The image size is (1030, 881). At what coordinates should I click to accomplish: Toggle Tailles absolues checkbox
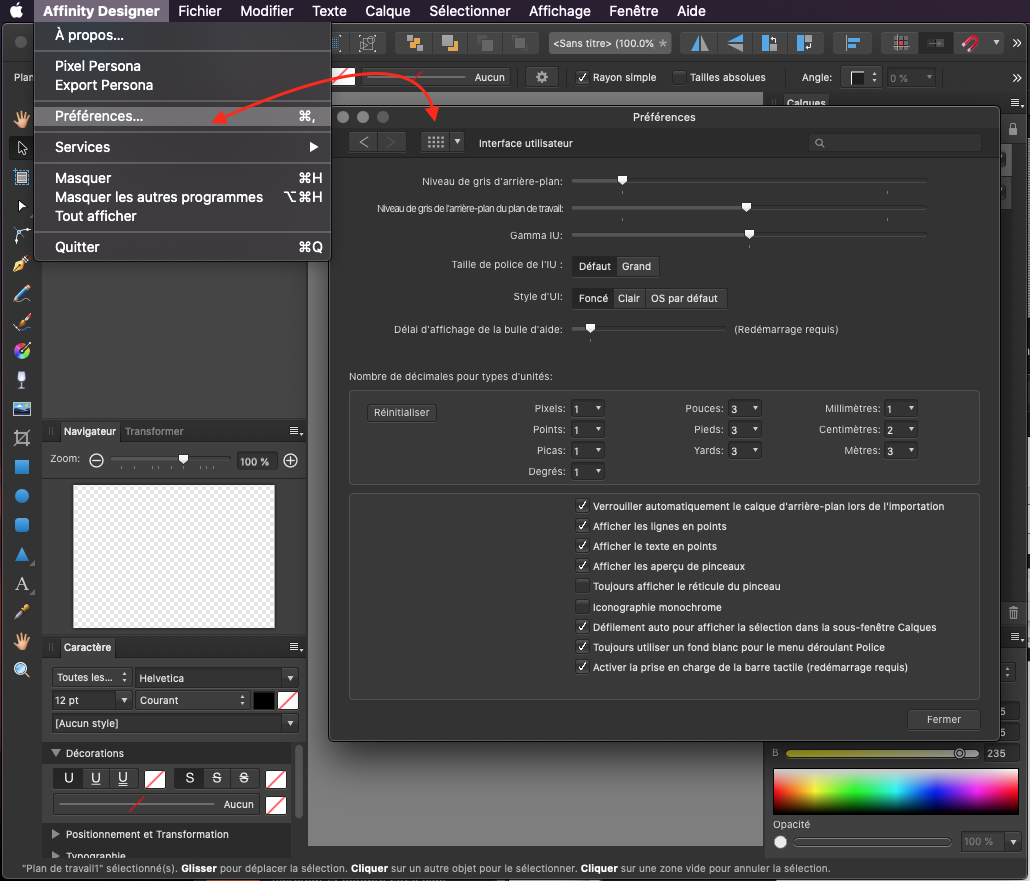click(679, 78)
